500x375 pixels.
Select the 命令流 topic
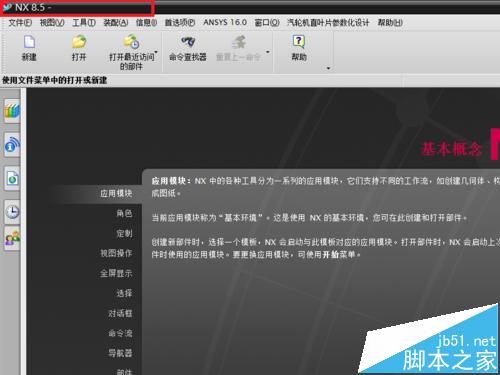120,333
